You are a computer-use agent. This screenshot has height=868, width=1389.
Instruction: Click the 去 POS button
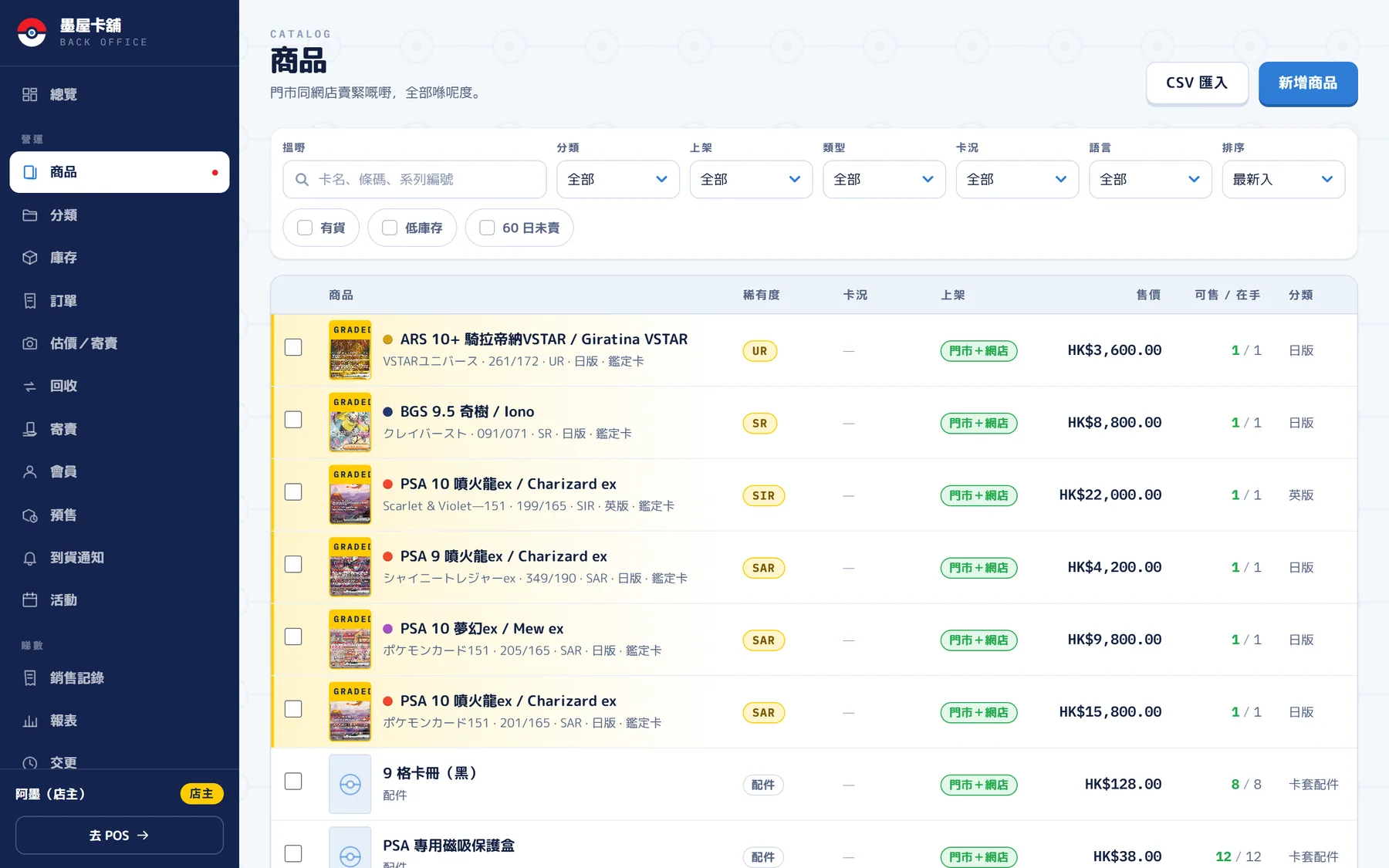pyautogui.click(x=120, y=836)
